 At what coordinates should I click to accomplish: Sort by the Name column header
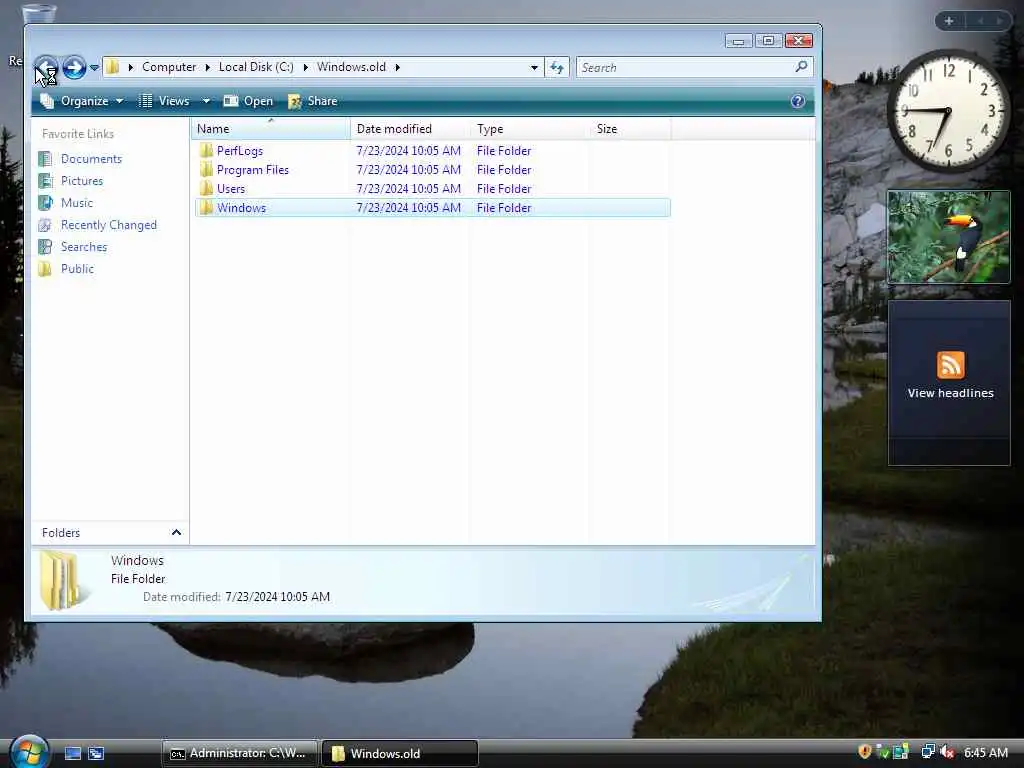[x=270, y=129]
